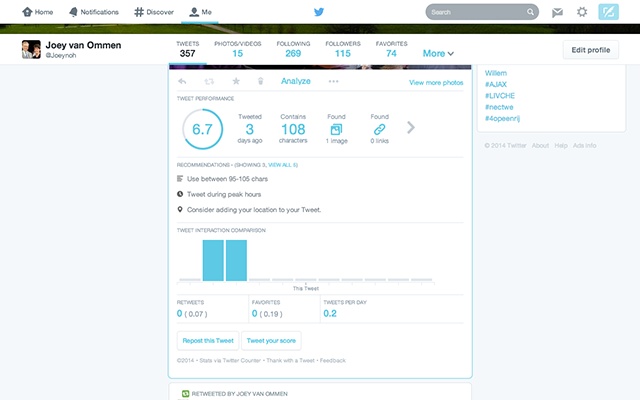Click the Edit profile button
Image resolution: width=640 pixels, height=400 pixels.
(591, 50)
